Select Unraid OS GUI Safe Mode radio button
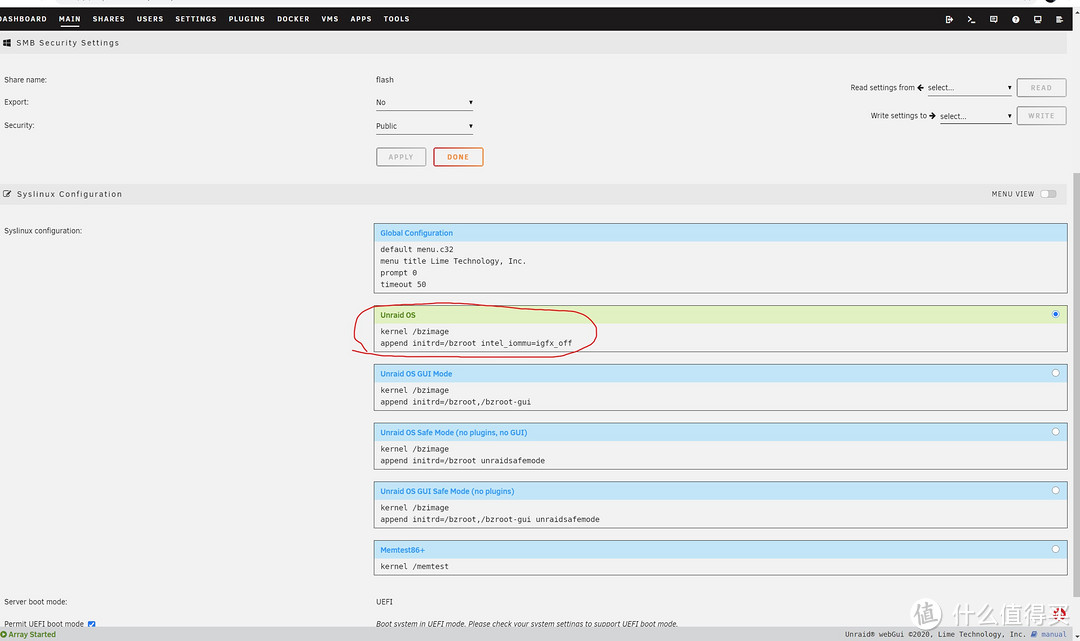Viewport: 1080px width, 641px height. (1055, 490)
